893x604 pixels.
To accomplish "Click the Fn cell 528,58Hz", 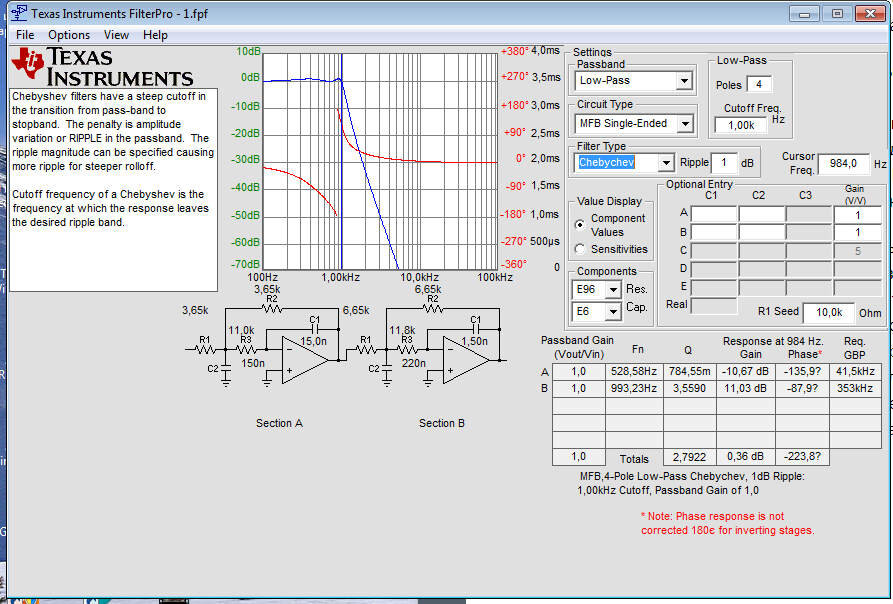I will 634,372.
